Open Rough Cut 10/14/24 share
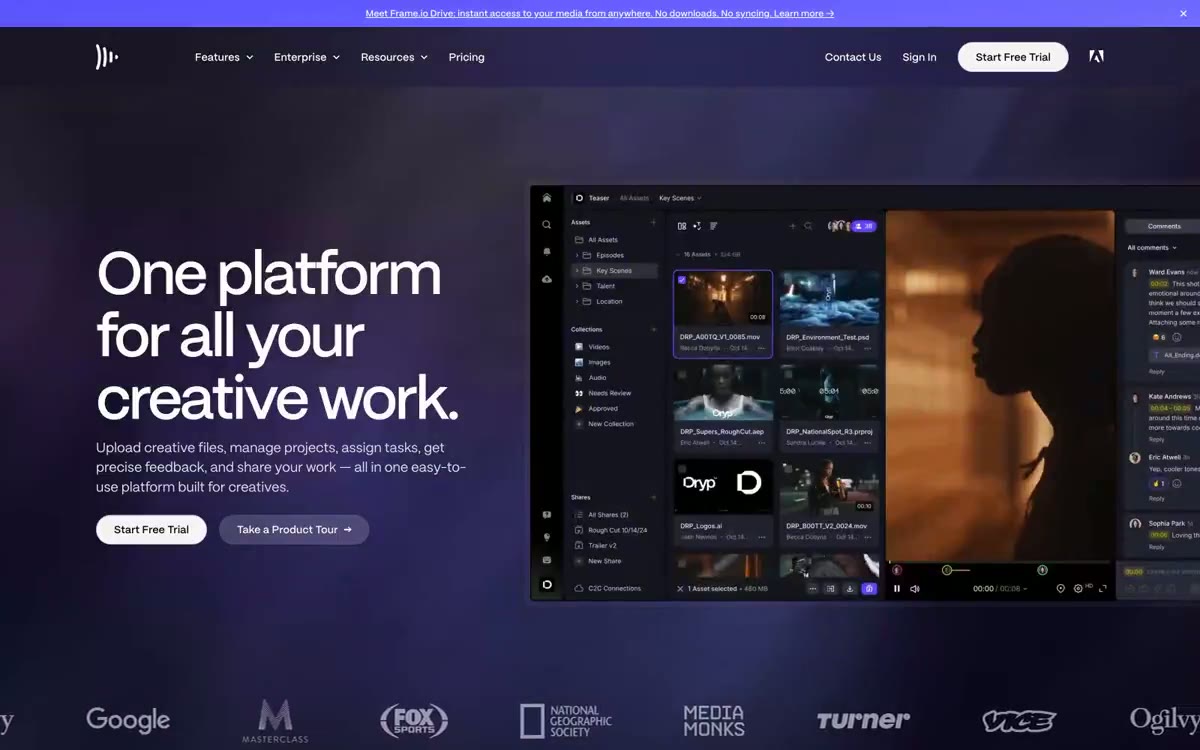This screenshot has height=750, width=1200. point(618,530)
